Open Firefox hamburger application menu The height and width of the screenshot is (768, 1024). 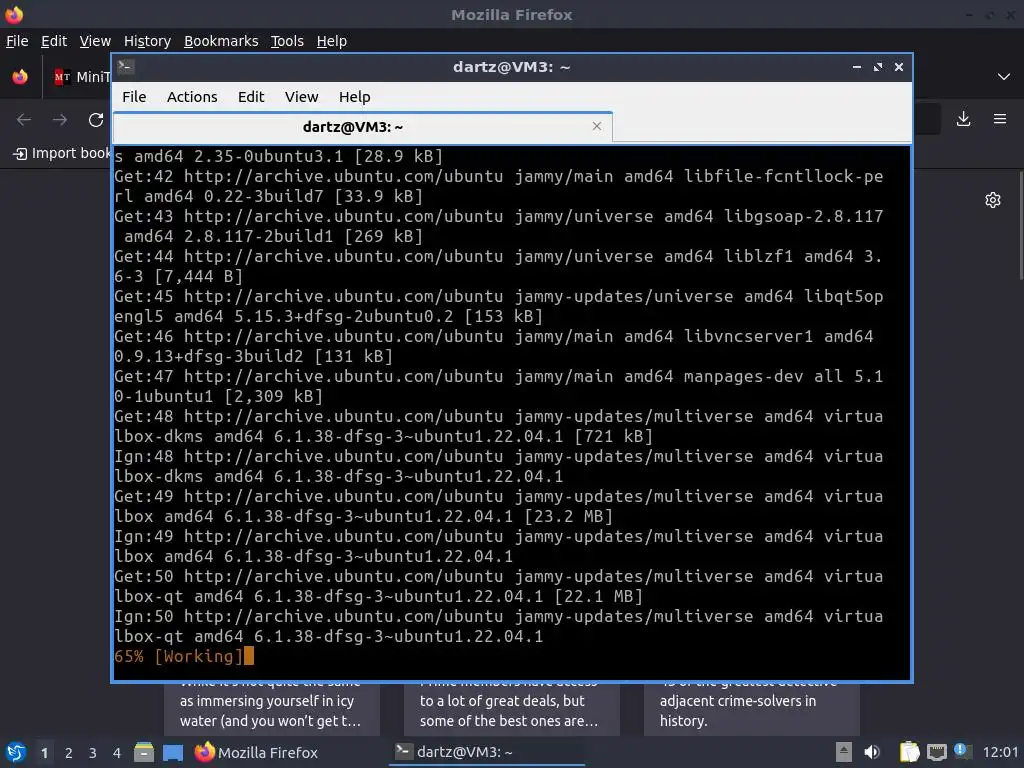[x=1000, y=119]
